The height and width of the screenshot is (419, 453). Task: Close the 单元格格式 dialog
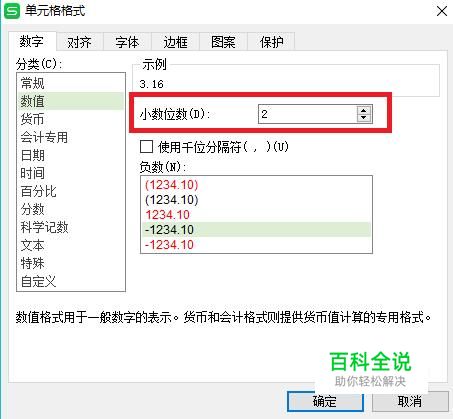tap(442, 11)
